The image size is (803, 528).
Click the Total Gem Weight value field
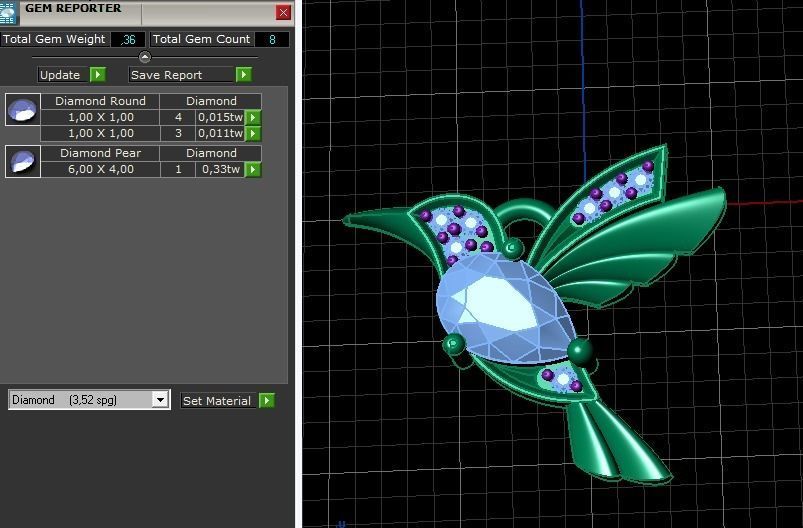[128, 40]
